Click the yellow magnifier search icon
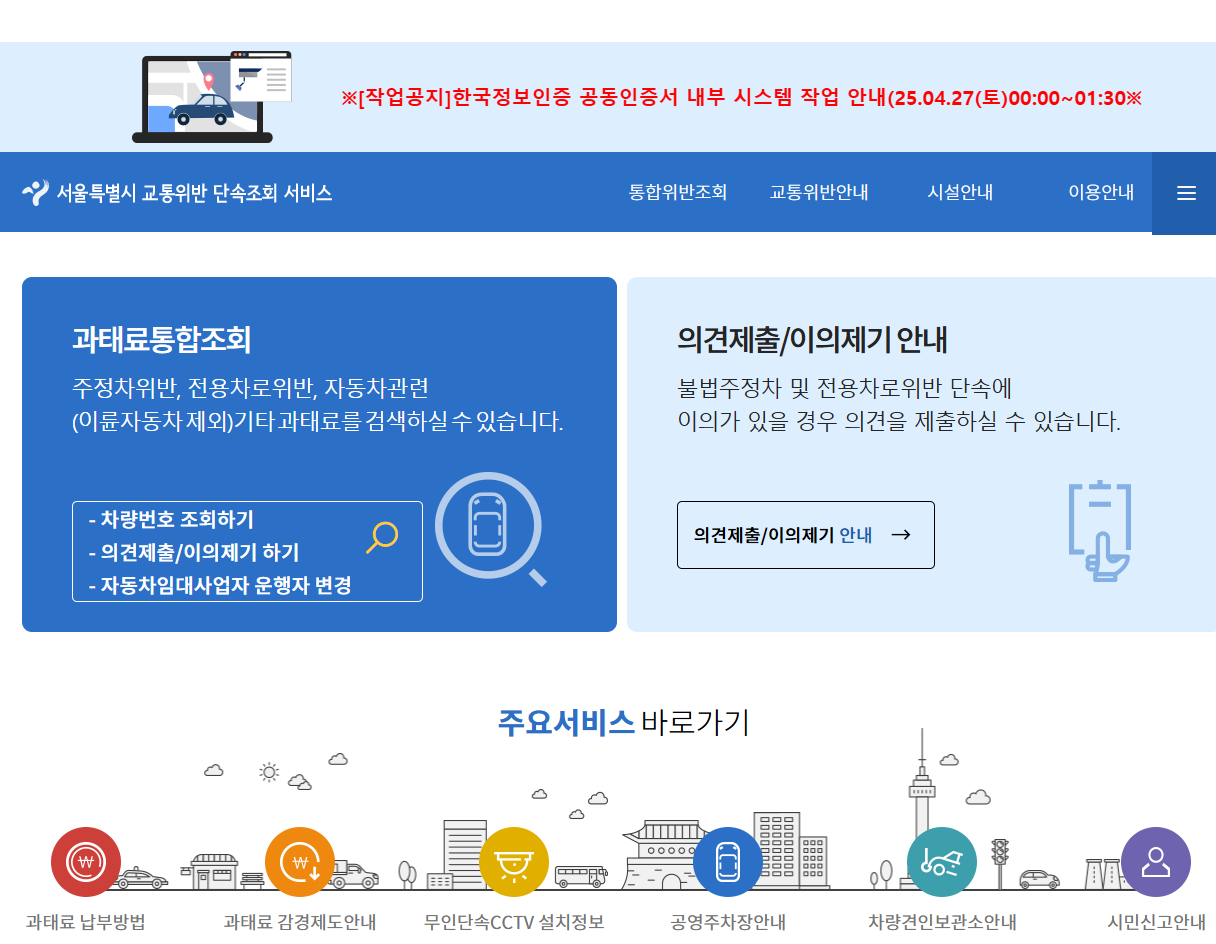Viewport: 1216px width, 944px height. tap(382, 537)
